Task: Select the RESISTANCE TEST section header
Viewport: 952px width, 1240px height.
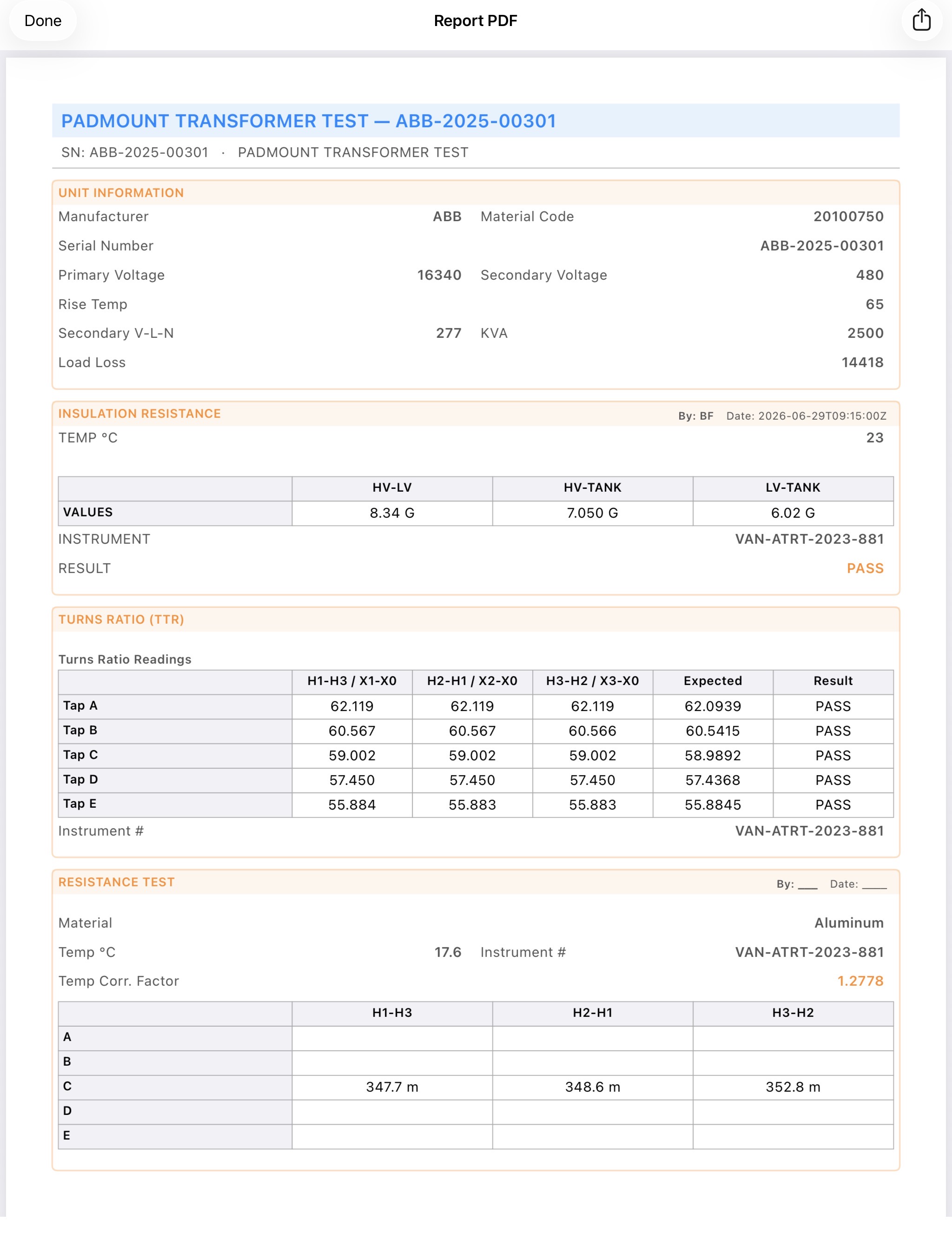Action: click(x=117, y=882)
